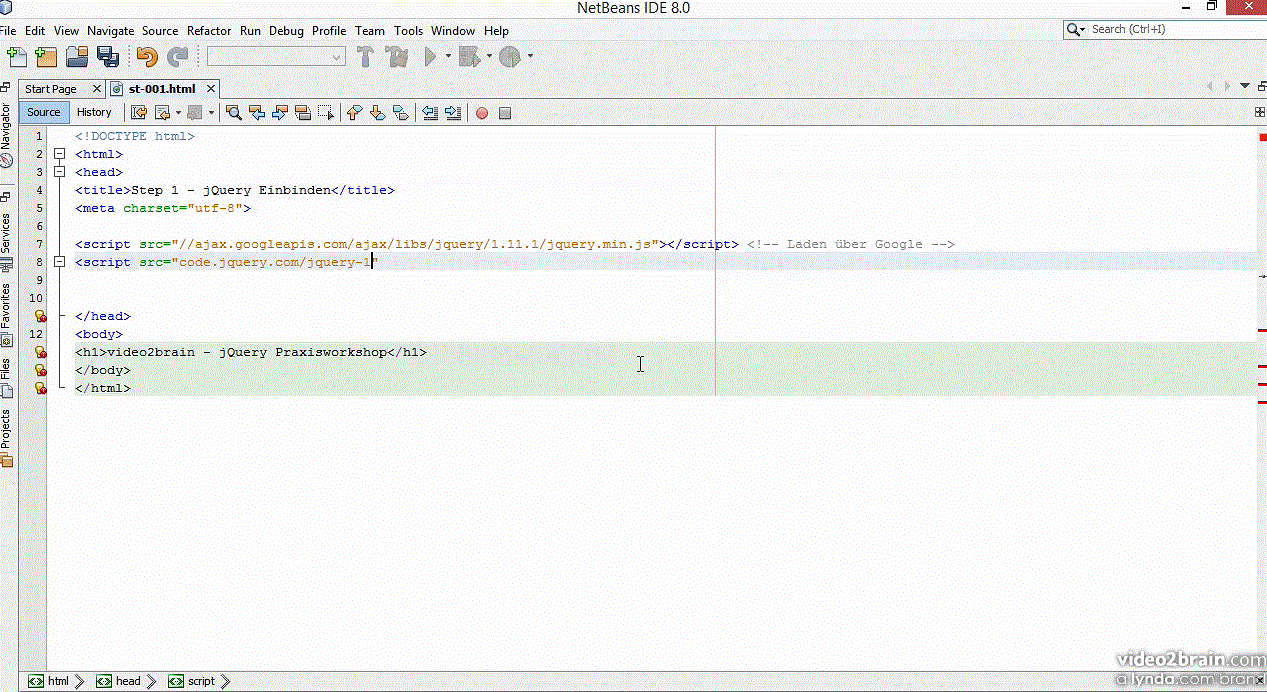Screen dimensions: 1267x692
Task: Click the Shift Line Left icon
Action: click(430, 113)
